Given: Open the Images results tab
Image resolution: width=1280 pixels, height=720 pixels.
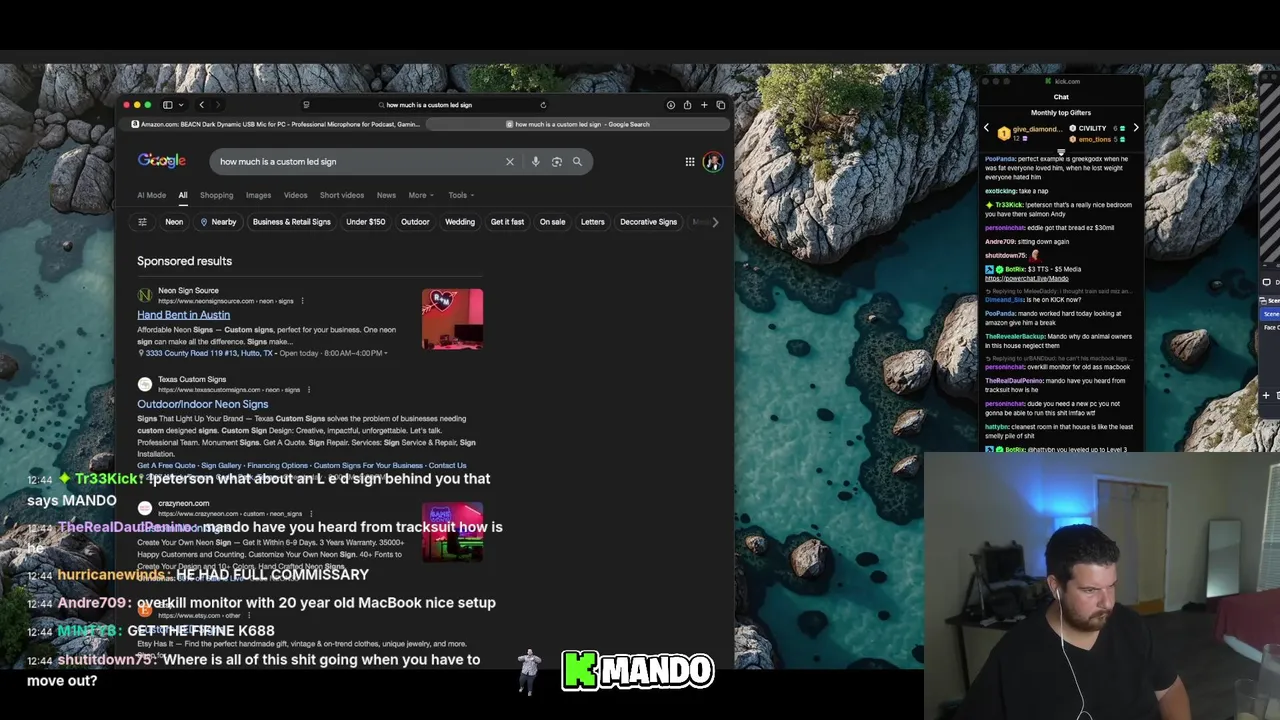Looking at the screenshot, I should 258,195.
